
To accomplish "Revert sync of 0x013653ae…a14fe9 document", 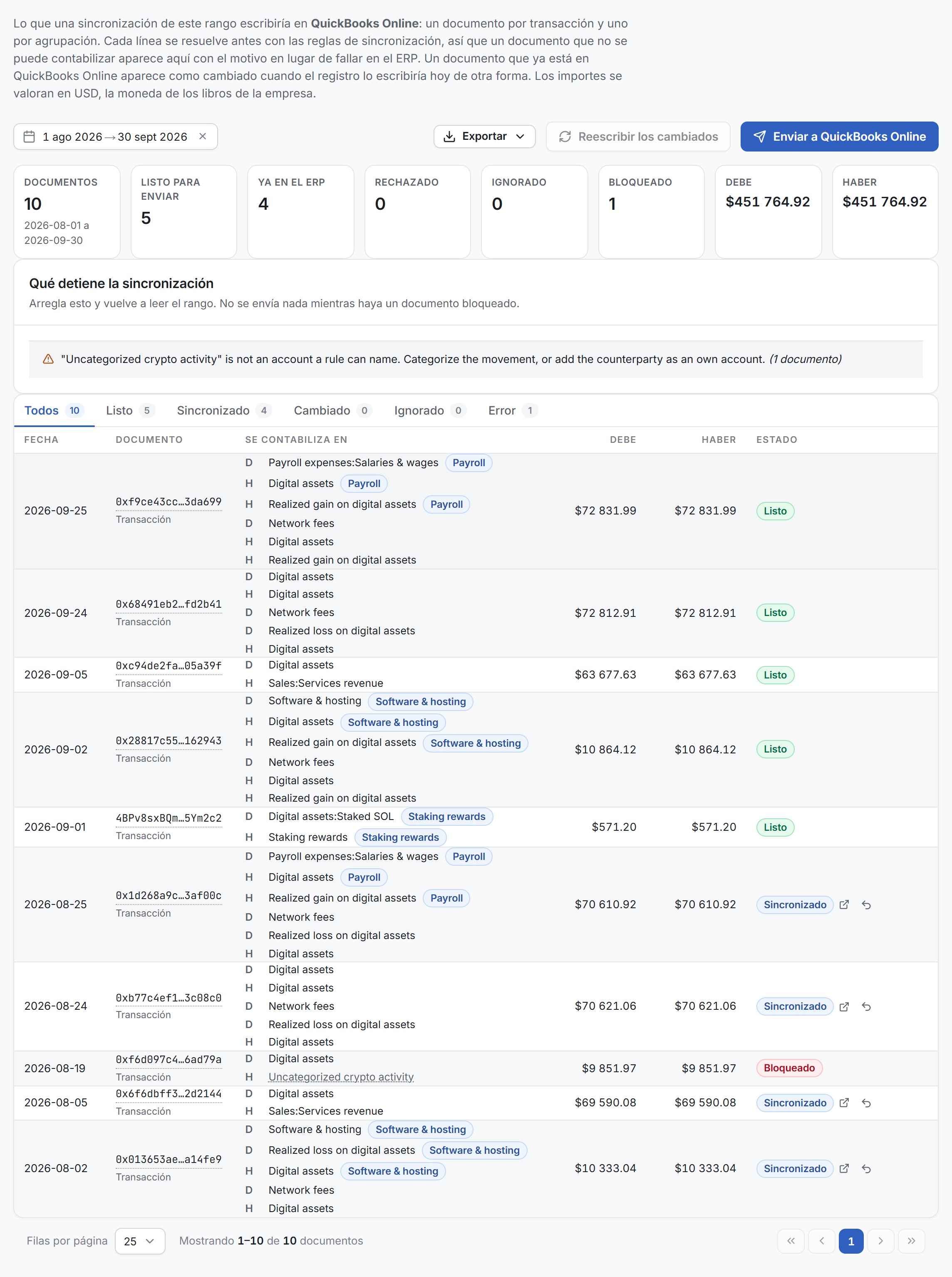I will [x=866, y=1169].
